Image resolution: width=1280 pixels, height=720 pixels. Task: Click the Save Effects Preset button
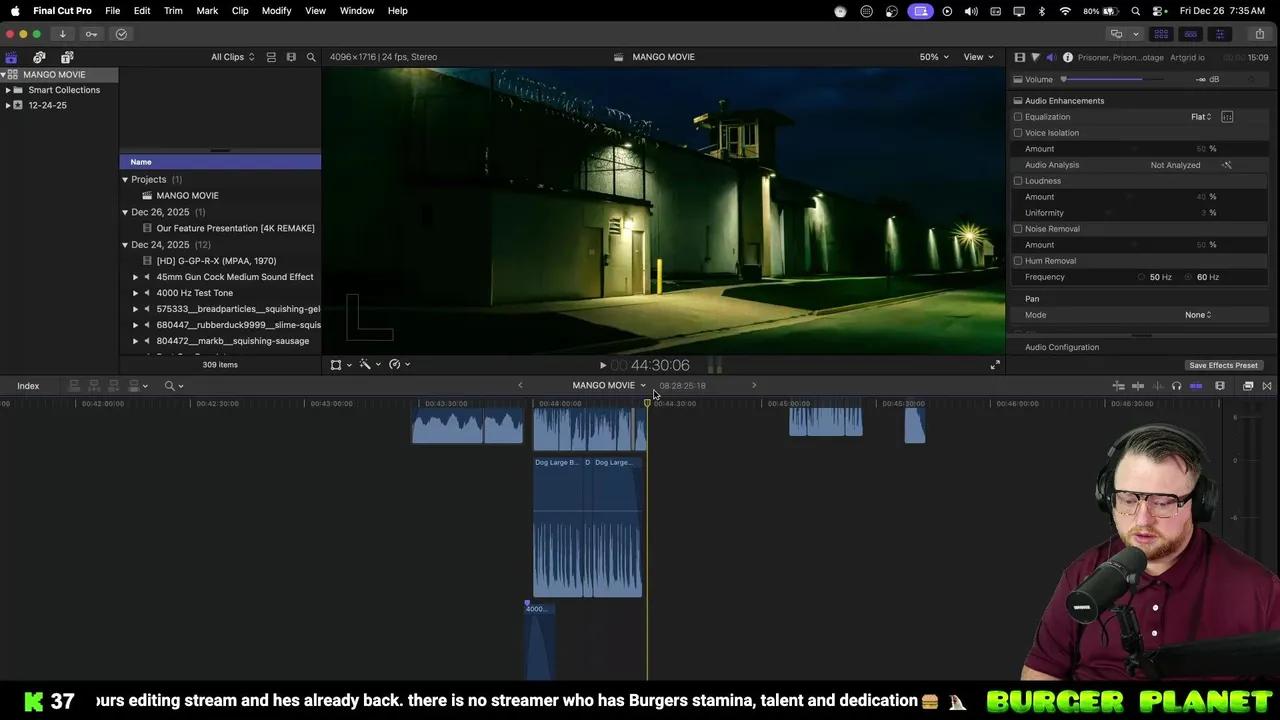(1223, 365)
